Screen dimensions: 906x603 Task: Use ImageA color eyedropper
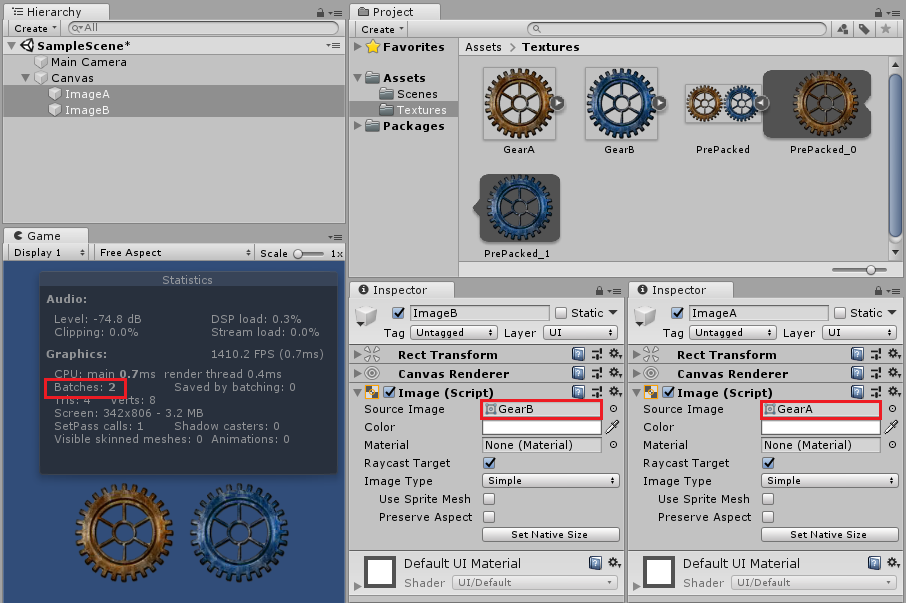coord(892,427)
